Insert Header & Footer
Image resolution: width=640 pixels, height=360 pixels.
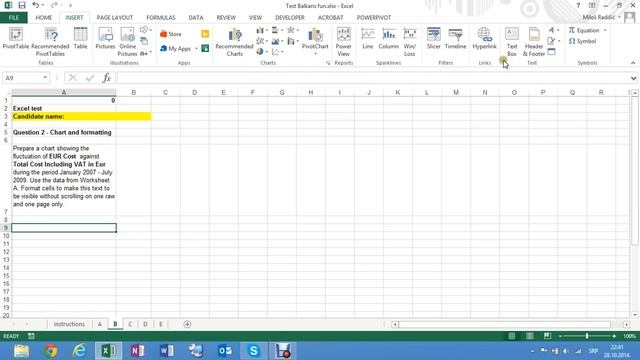[534, 42]
